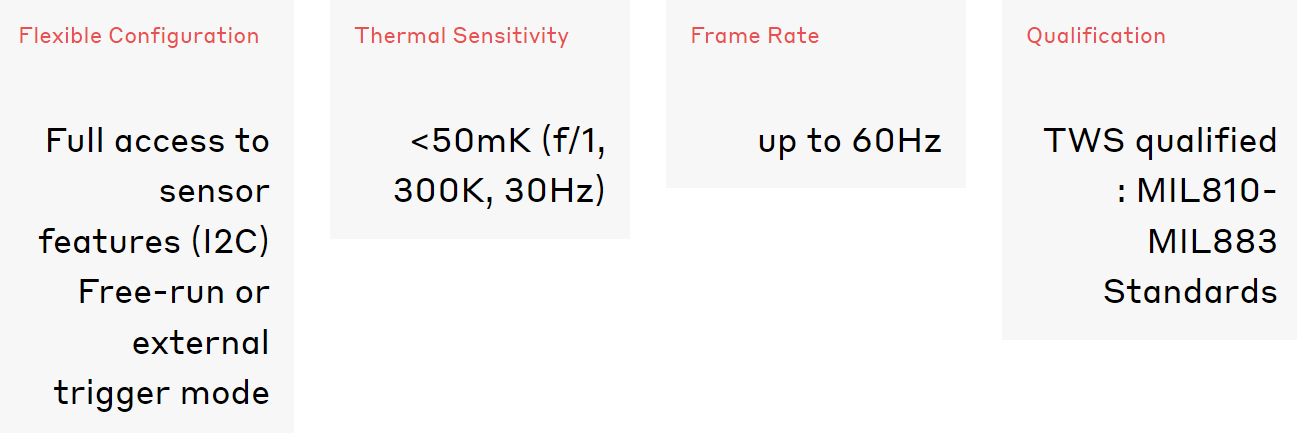Select the Qualification heading

coord(1096,36)
